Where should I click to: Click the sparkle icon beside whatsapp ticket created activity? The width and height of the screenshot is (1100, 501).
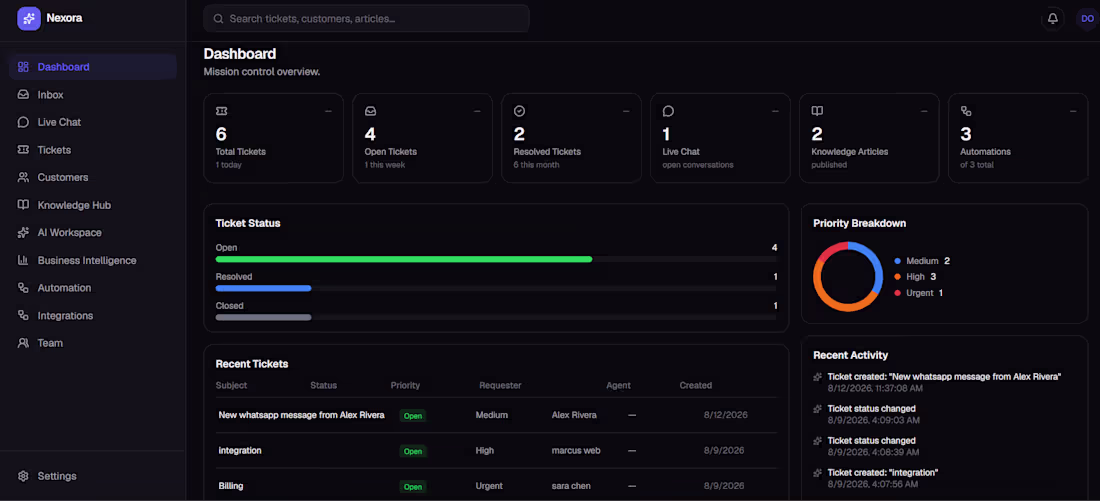pyautogui.click(x=817, y=377)
